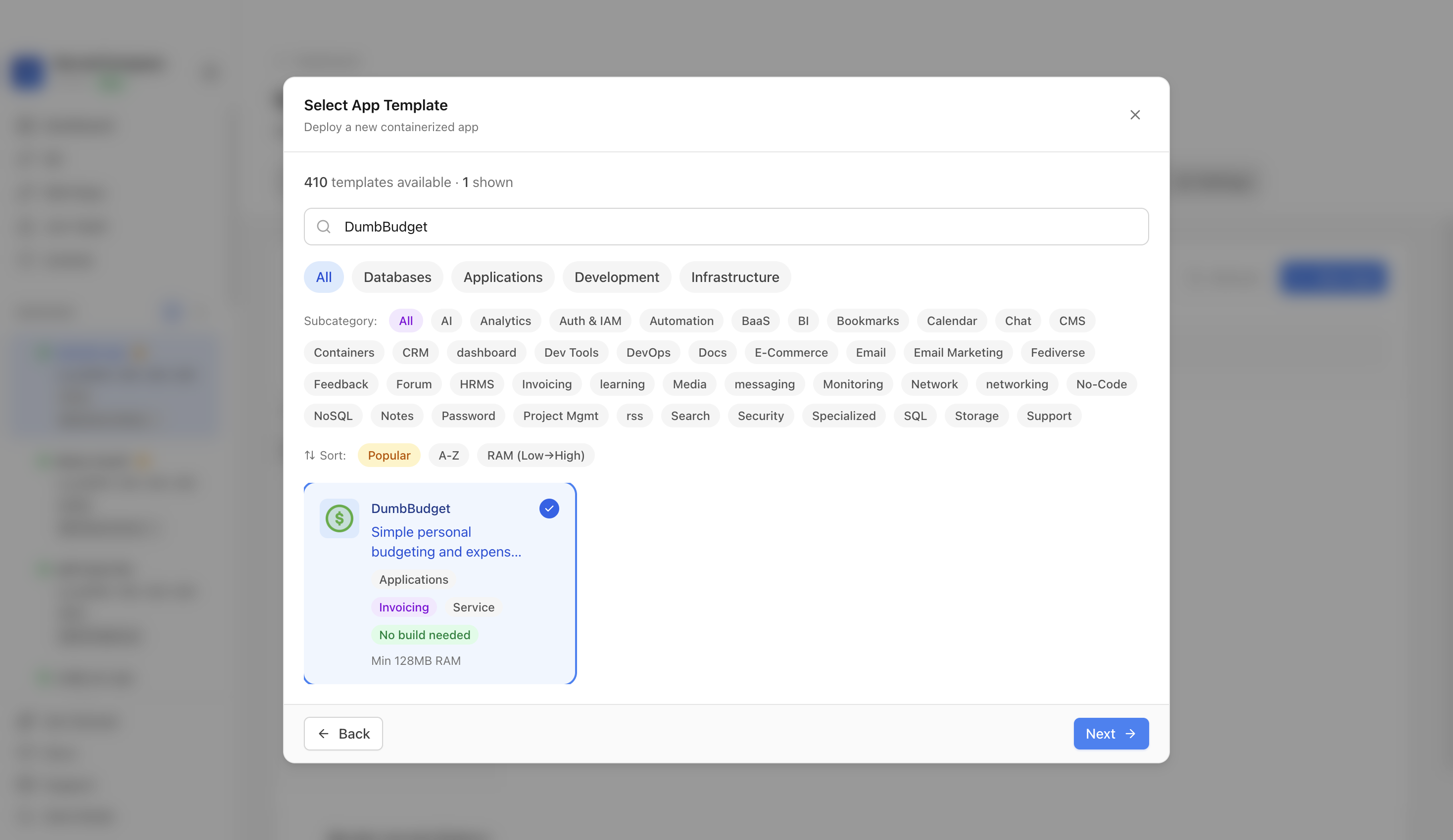
Task: Click the DumbBudget dollar icon
Action: (x=339, y=518)
